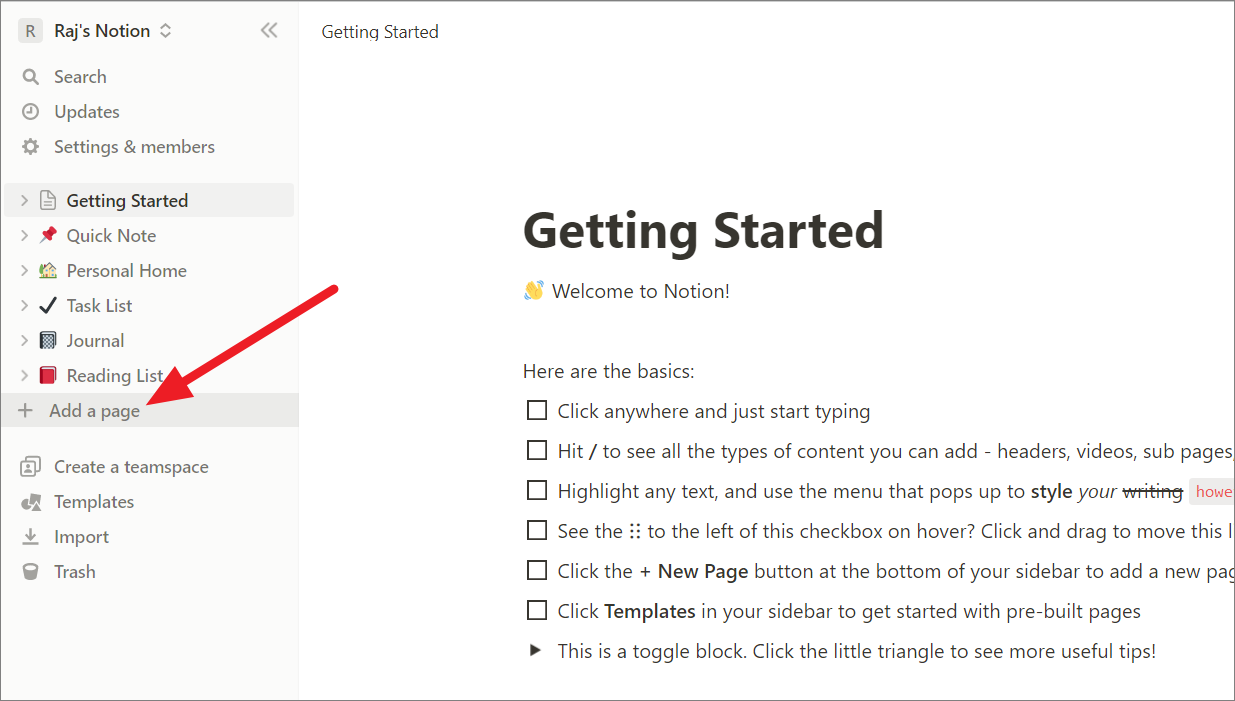Screen dimensions: 1235x701
Task: Click the Import download arrow icon
Action: [31, 537]
